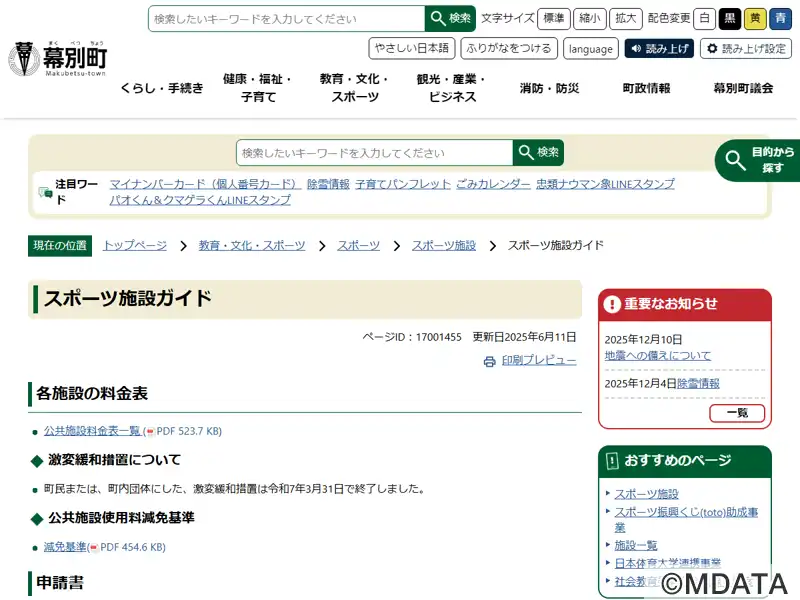This screenshot has width=800, height=600.
Task: Open 目的から探す side button
Action: click(x=758, y=160)
